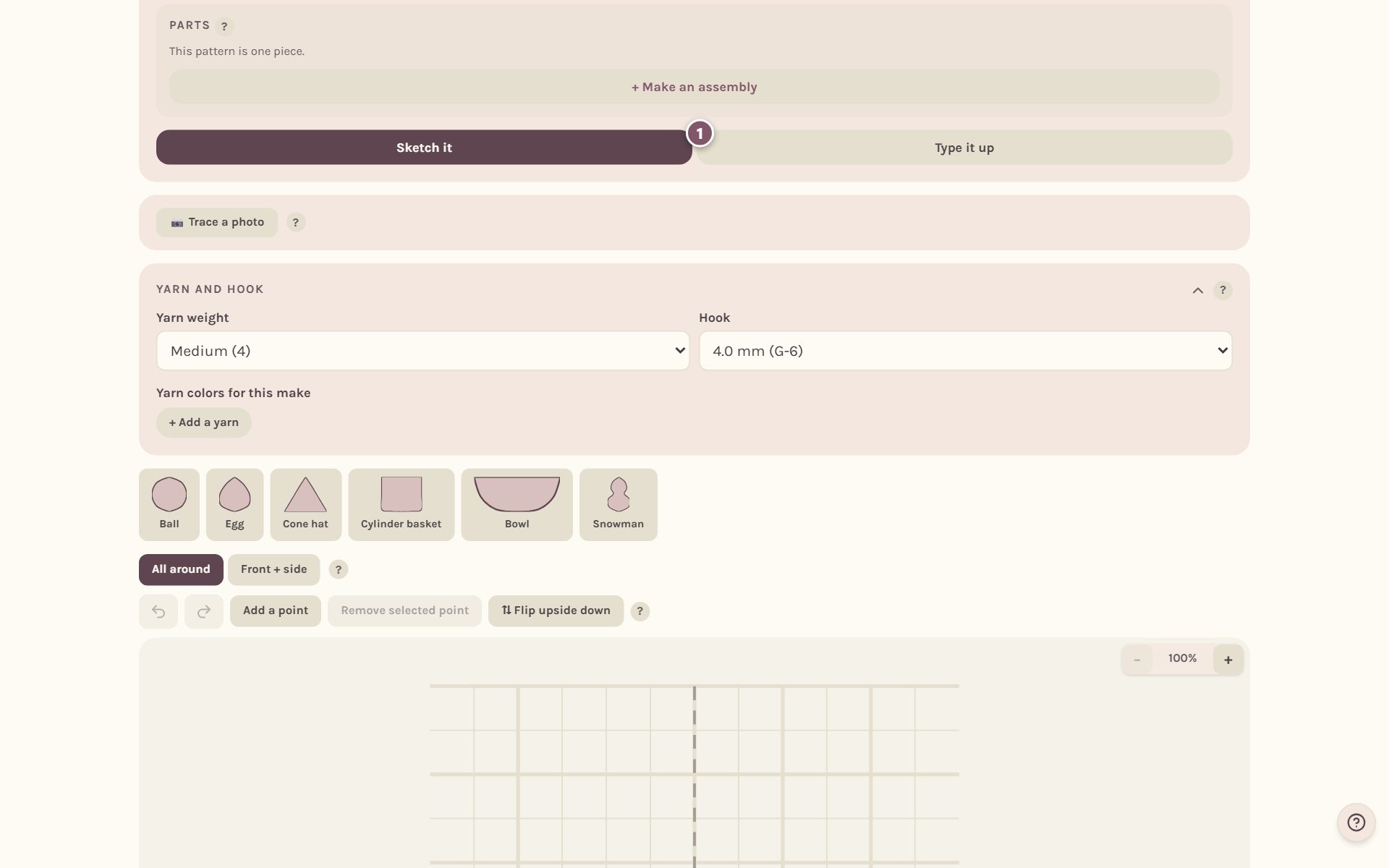Click 'Yarn colors for this make' label

(x=233, y=393)
